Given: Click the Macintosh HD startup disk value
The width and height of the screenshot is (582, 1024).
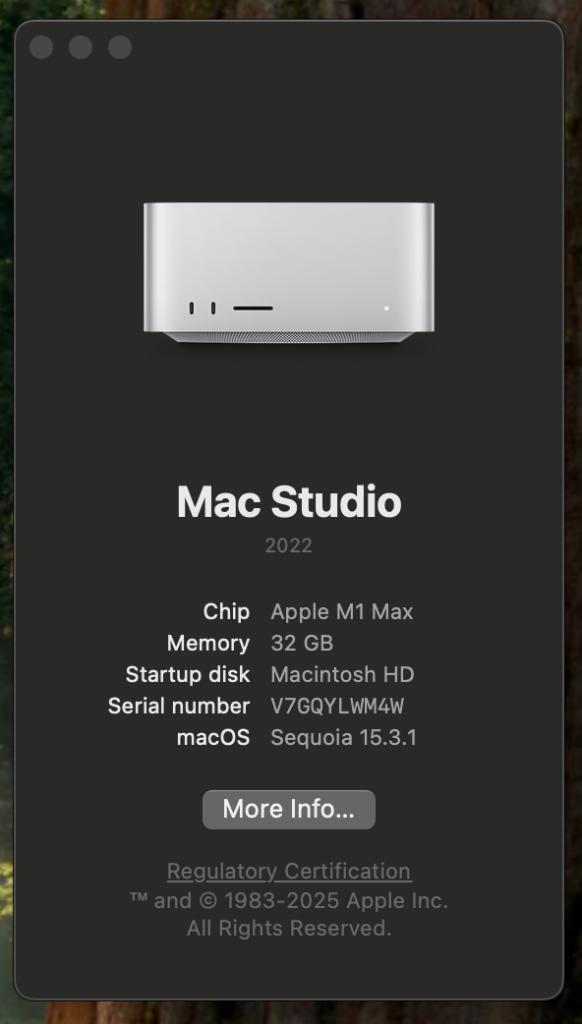Looking at the screenshot, I should (x=342, y=675).
